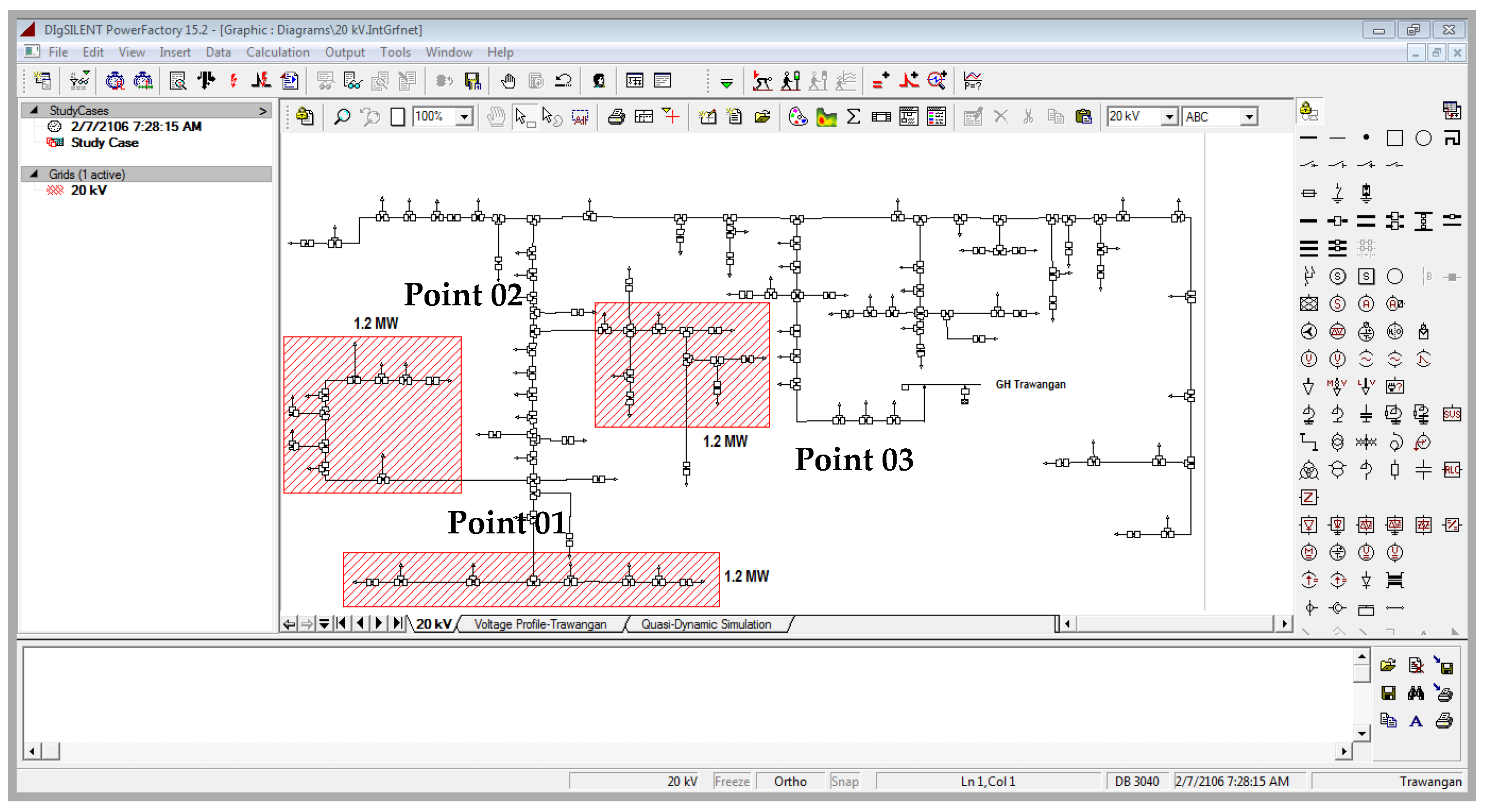Open the 100% zoom level dropdown
The image size is (1486, 812).
pyautogui.click(x=464, y=117)
